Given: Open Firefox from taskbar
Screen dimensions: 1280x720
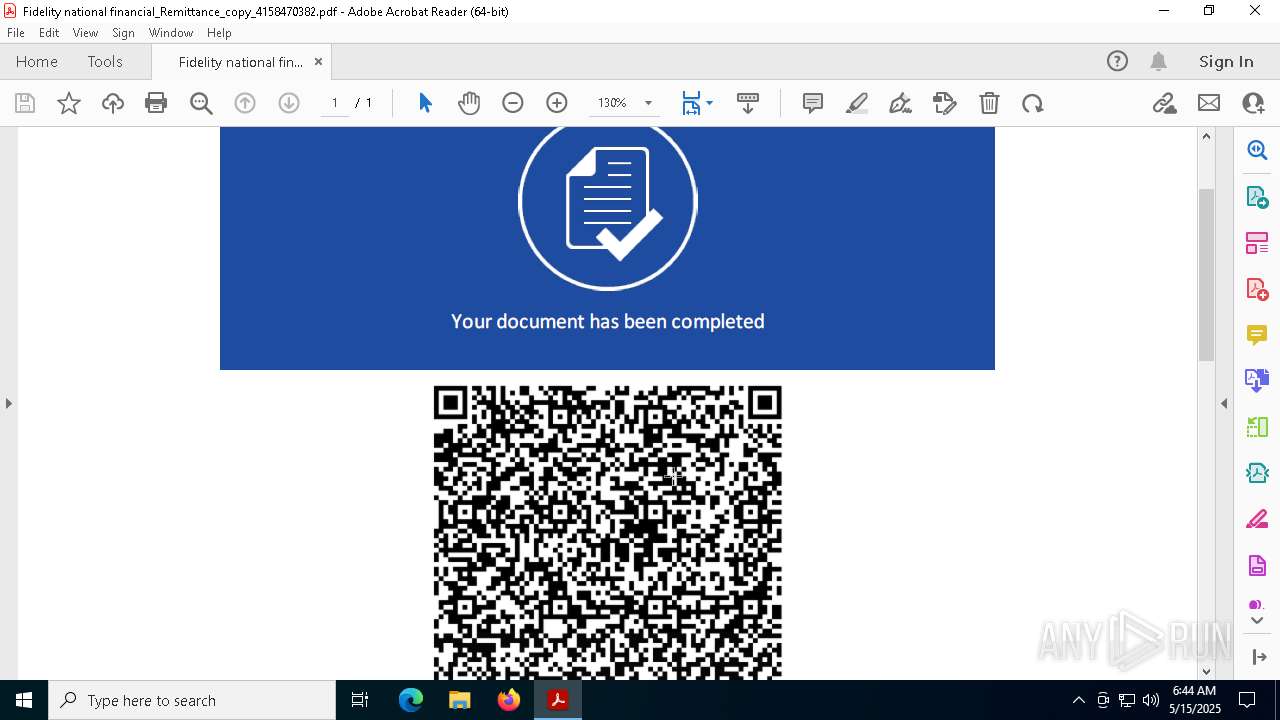Looking at the screenshot, I should pos(508,700).
